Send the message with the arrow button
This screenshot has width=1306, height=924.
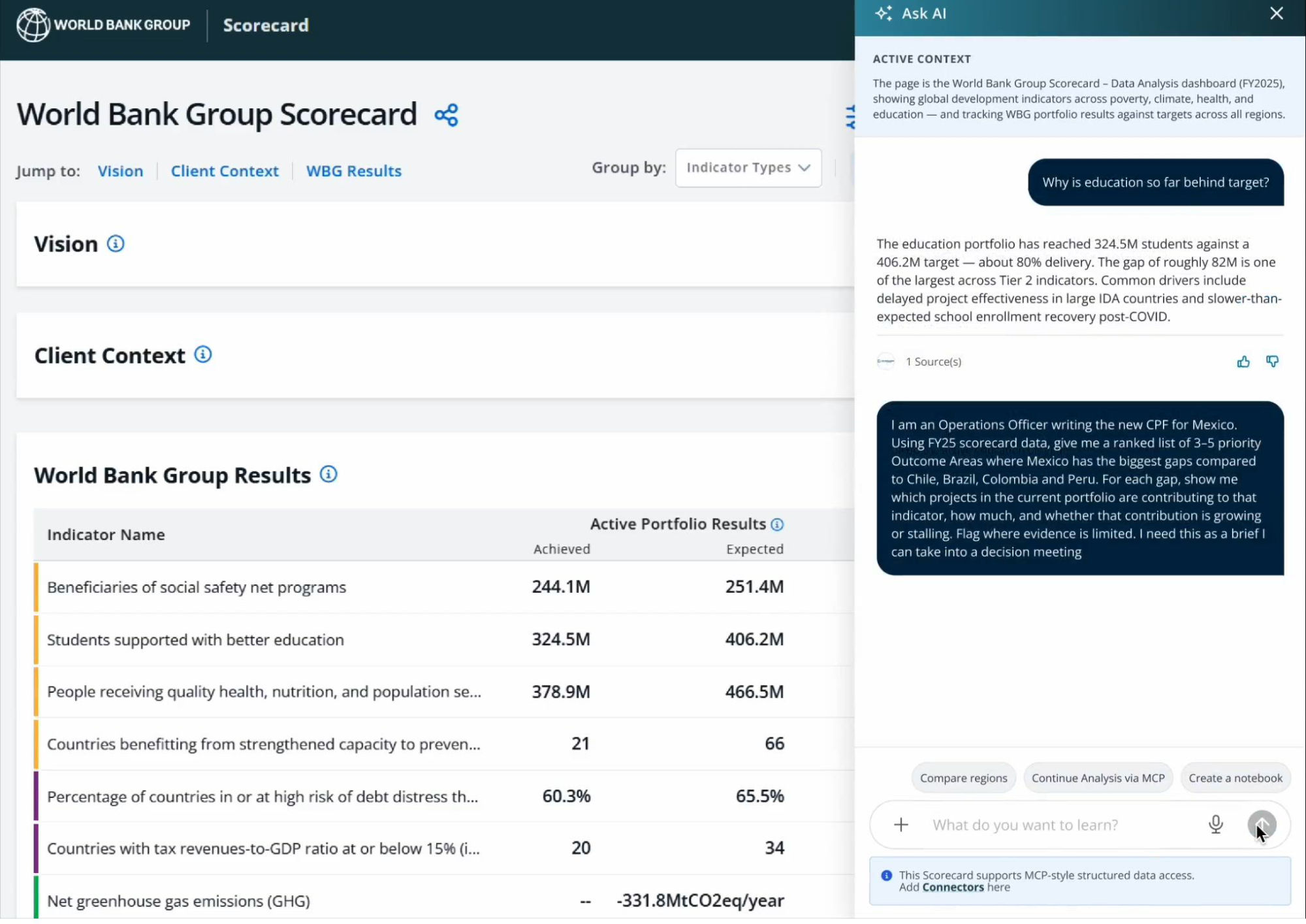[x=1262, y=825]
